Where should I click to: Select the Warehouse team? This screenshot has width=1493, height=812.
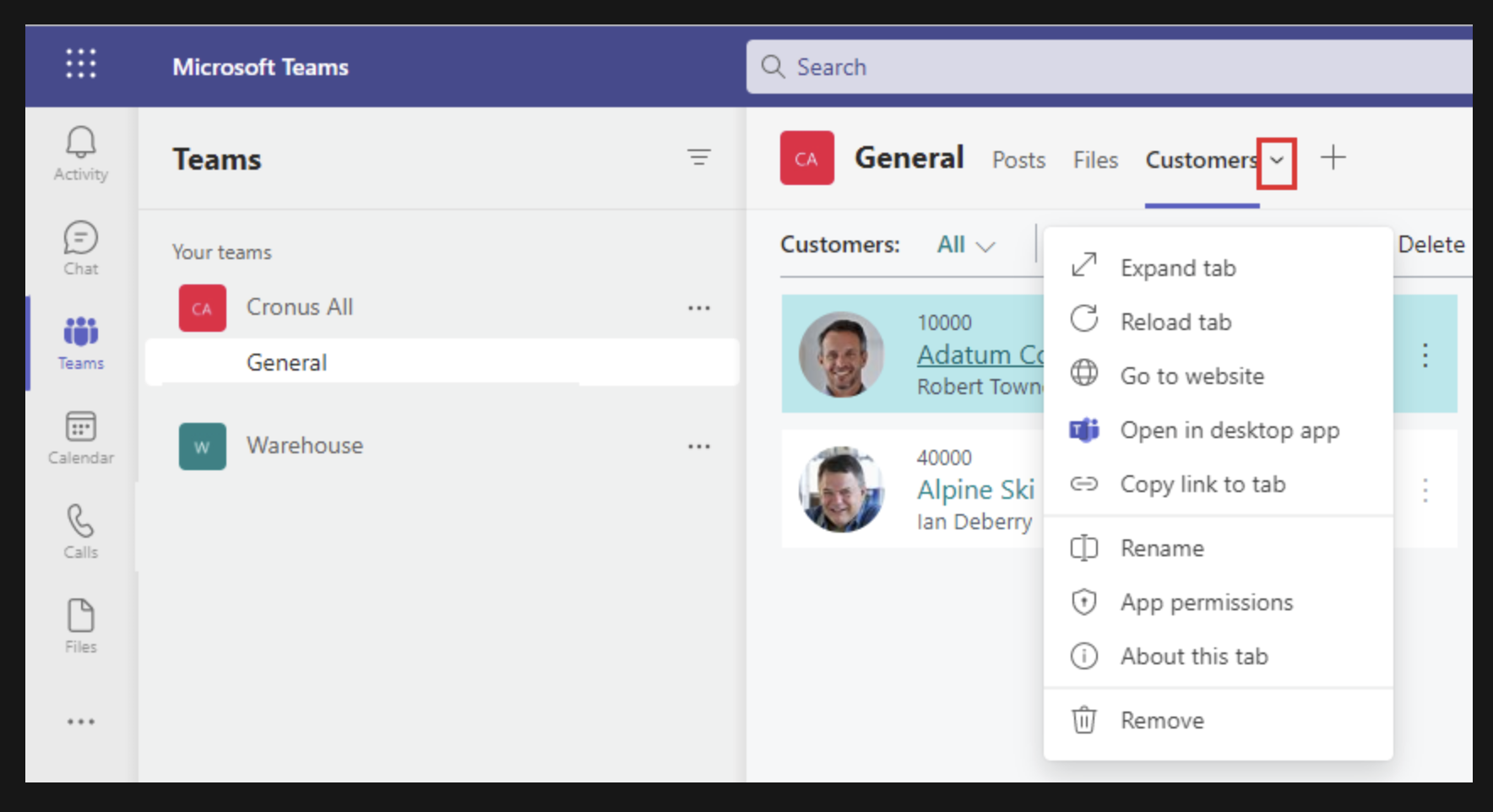(305, 446)
